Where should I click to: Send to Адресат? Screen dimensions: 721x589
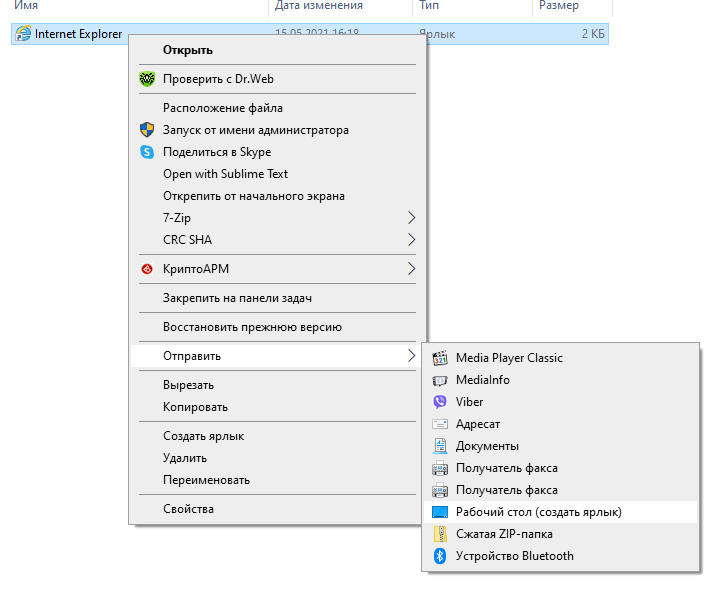point(561,424)
